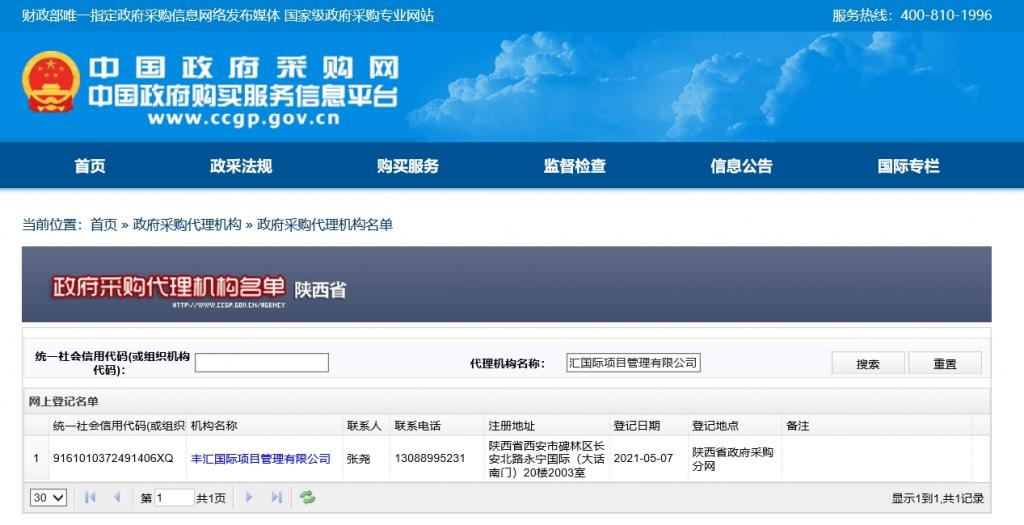The width and height of the screenshot is (1024, 525).
Task: Click the 搜索 button
Action: [868, 363]
